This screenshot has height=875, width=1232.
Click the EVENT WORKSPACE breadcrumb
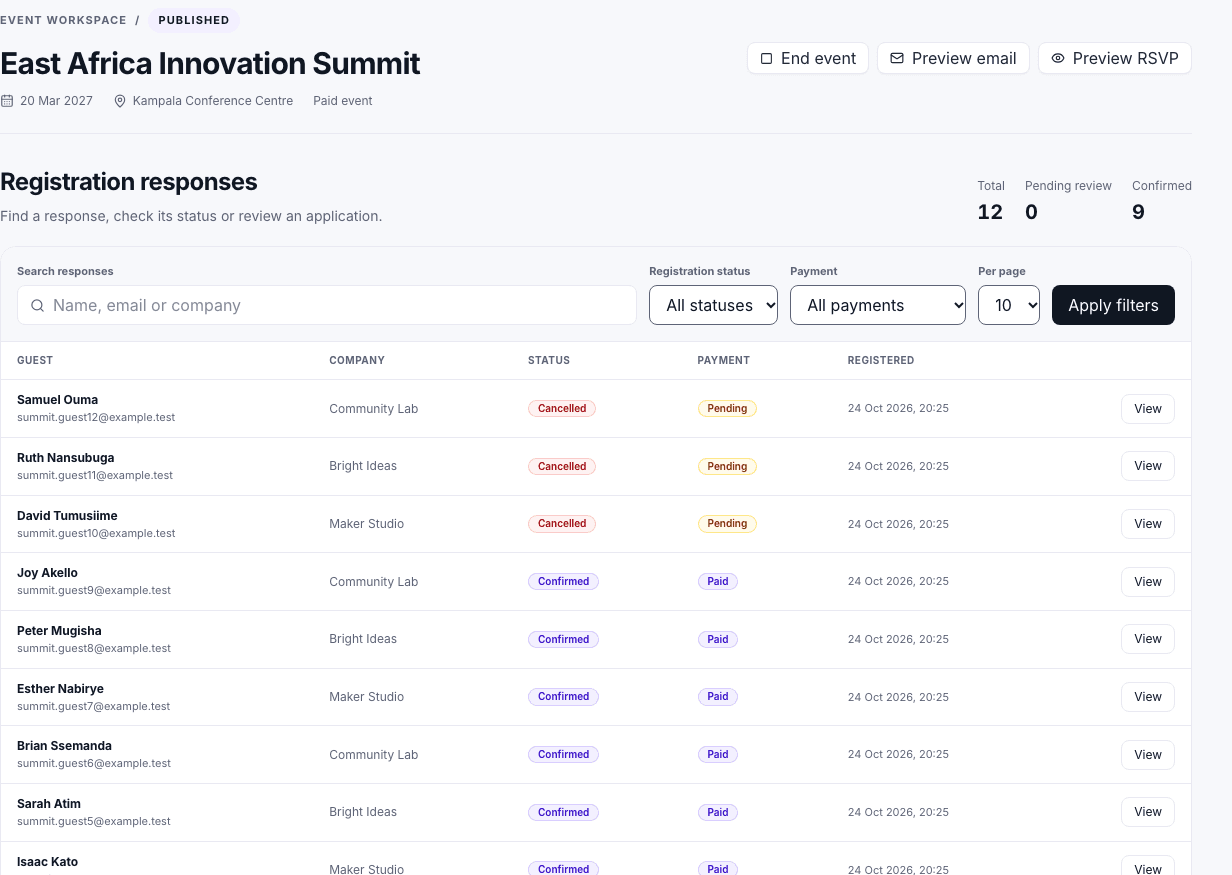point(63,20)
